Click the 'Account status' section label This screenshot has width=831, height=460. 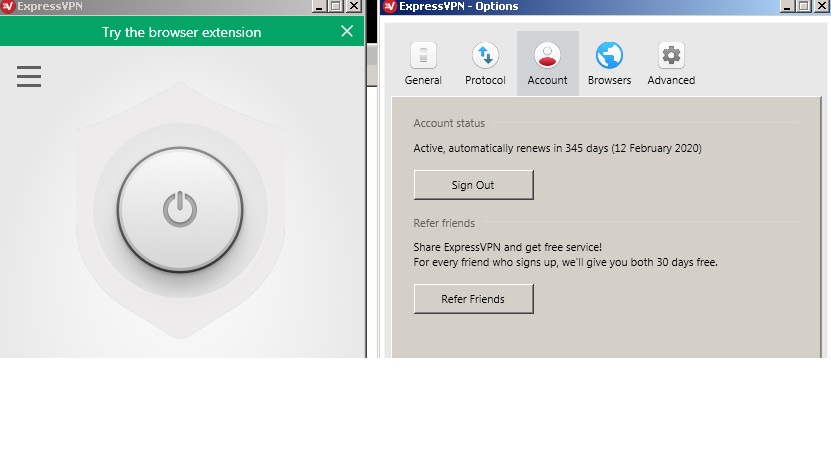tap(449, 123)
